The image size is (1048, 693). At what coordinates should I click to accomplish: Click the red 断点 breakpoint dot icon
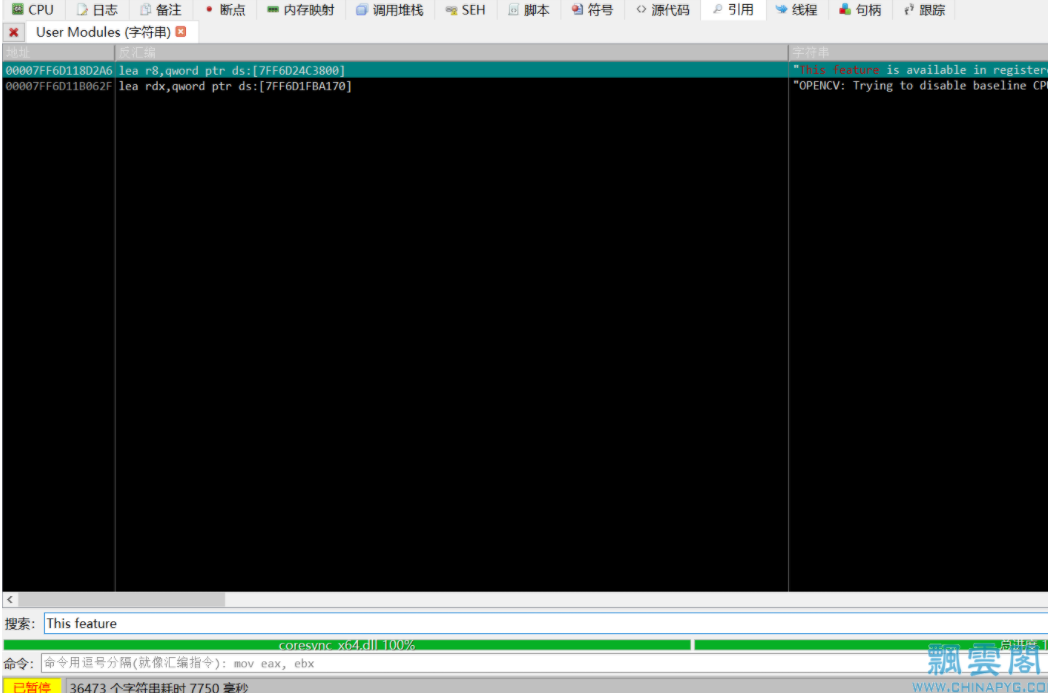click(x=209, y=9)
